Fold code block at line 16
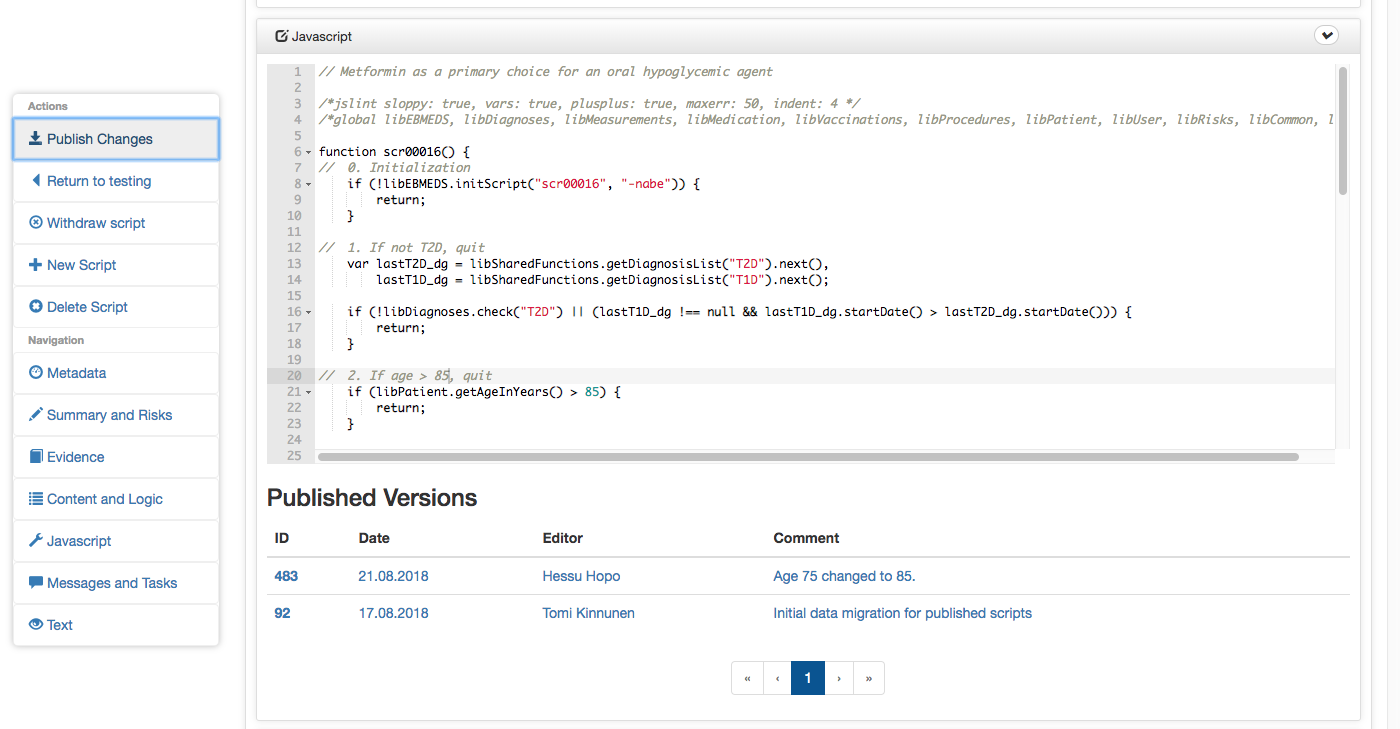This screenshot has height=729, width=1400. point(308,312)
